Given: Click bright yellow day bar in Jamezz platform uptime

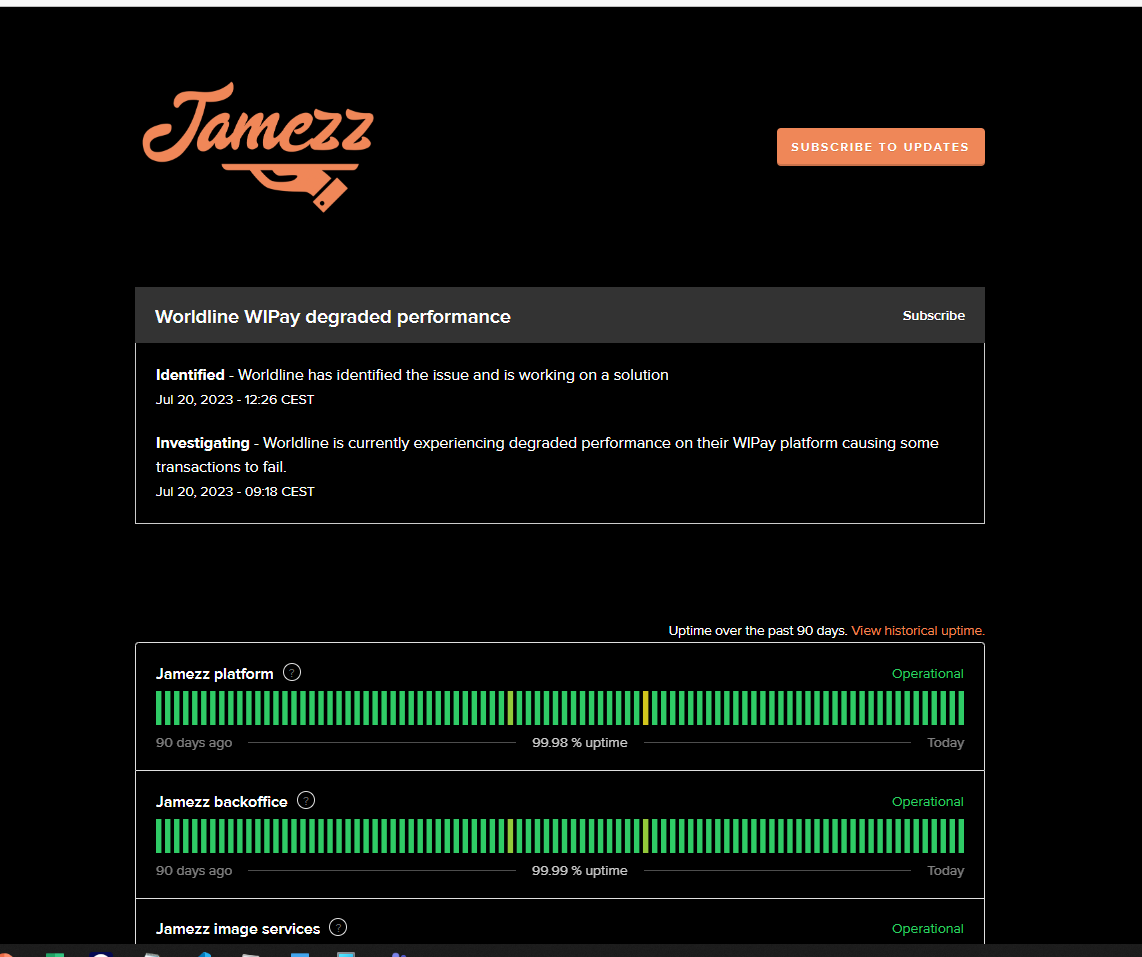Looking at the screenshot, I should pos(645,708).
